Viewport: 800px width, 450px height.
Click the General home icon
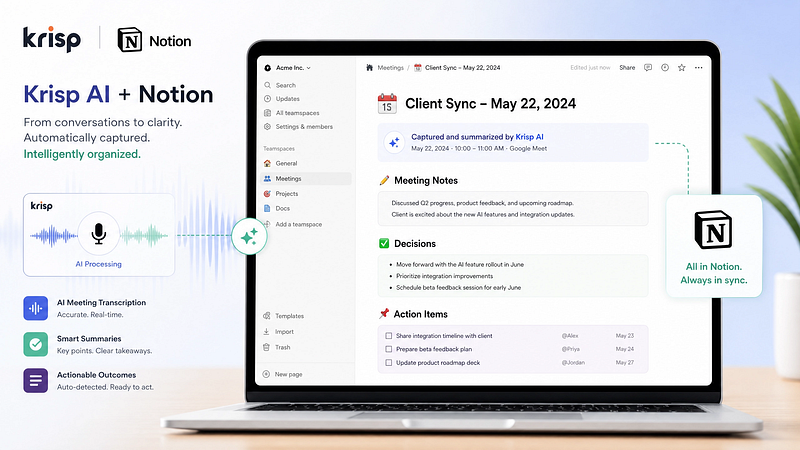(x=267, y=163)
